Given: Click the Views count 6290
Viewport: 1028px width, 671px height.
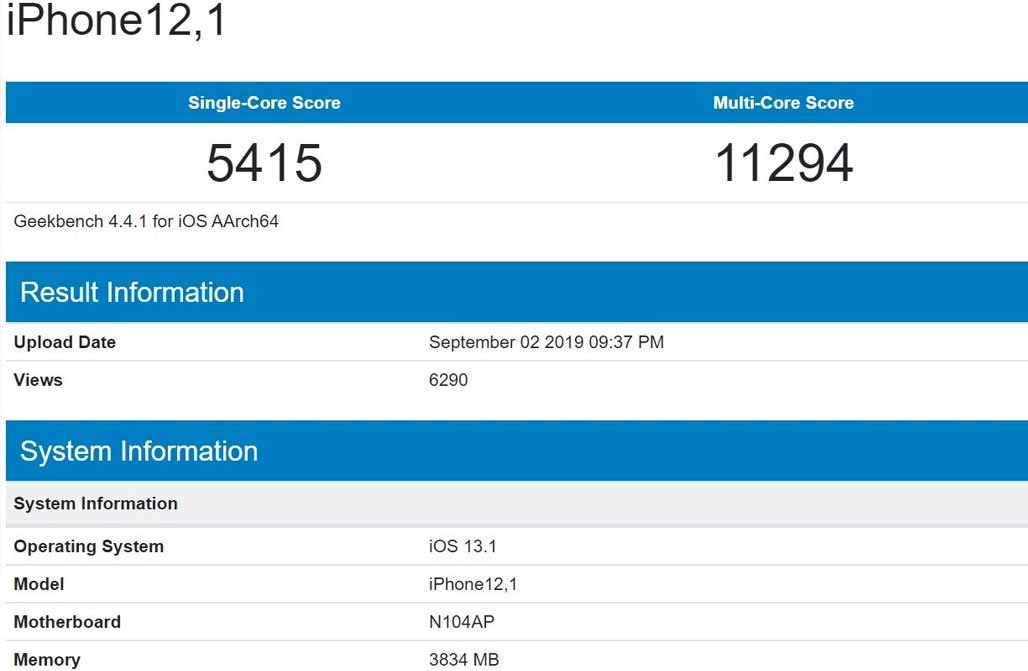Looking at the screenshot, I should coord(448,380).
